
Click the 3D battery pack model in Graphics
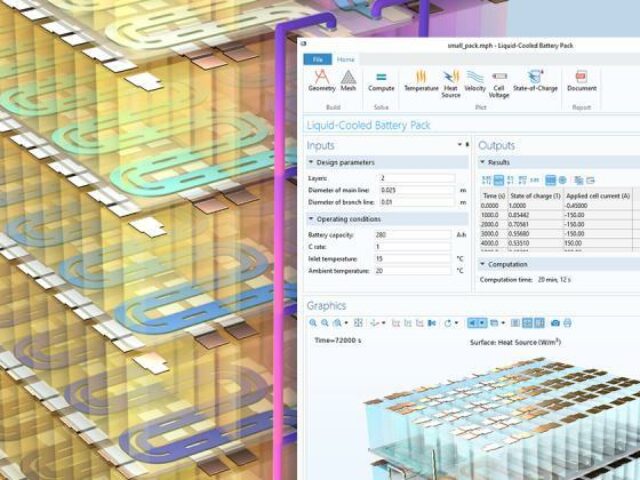tap(502, 420)
